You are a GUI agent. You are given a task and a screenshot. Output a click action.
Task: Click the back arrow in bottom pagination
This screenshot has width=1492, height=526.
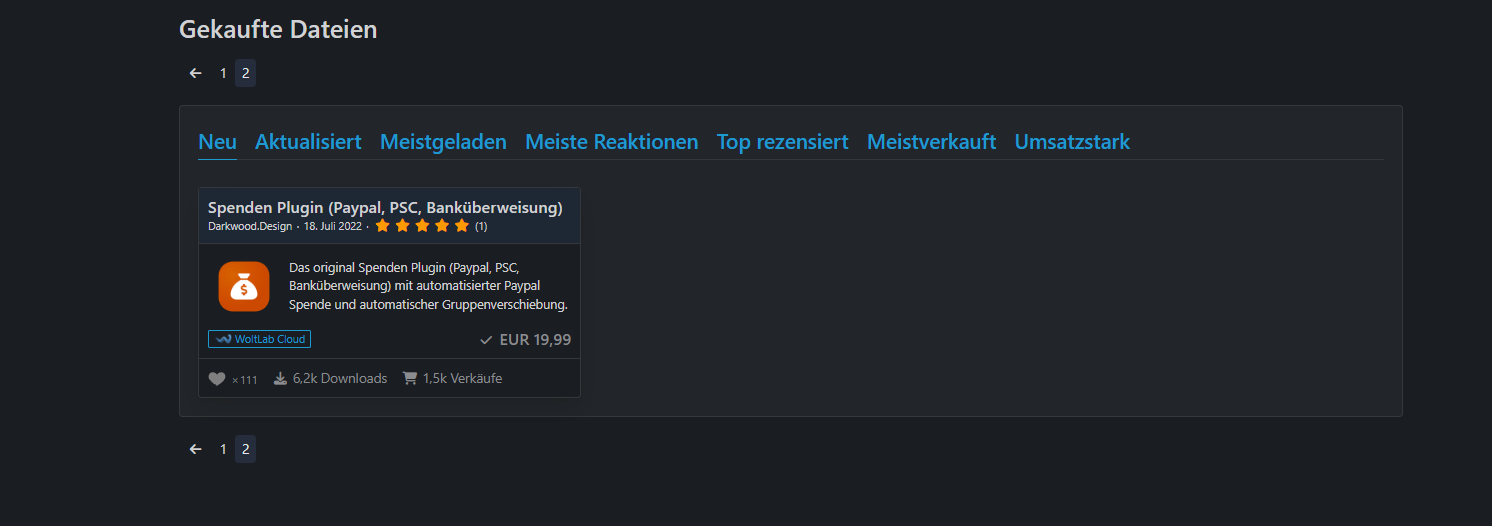[x=196, y=449]
